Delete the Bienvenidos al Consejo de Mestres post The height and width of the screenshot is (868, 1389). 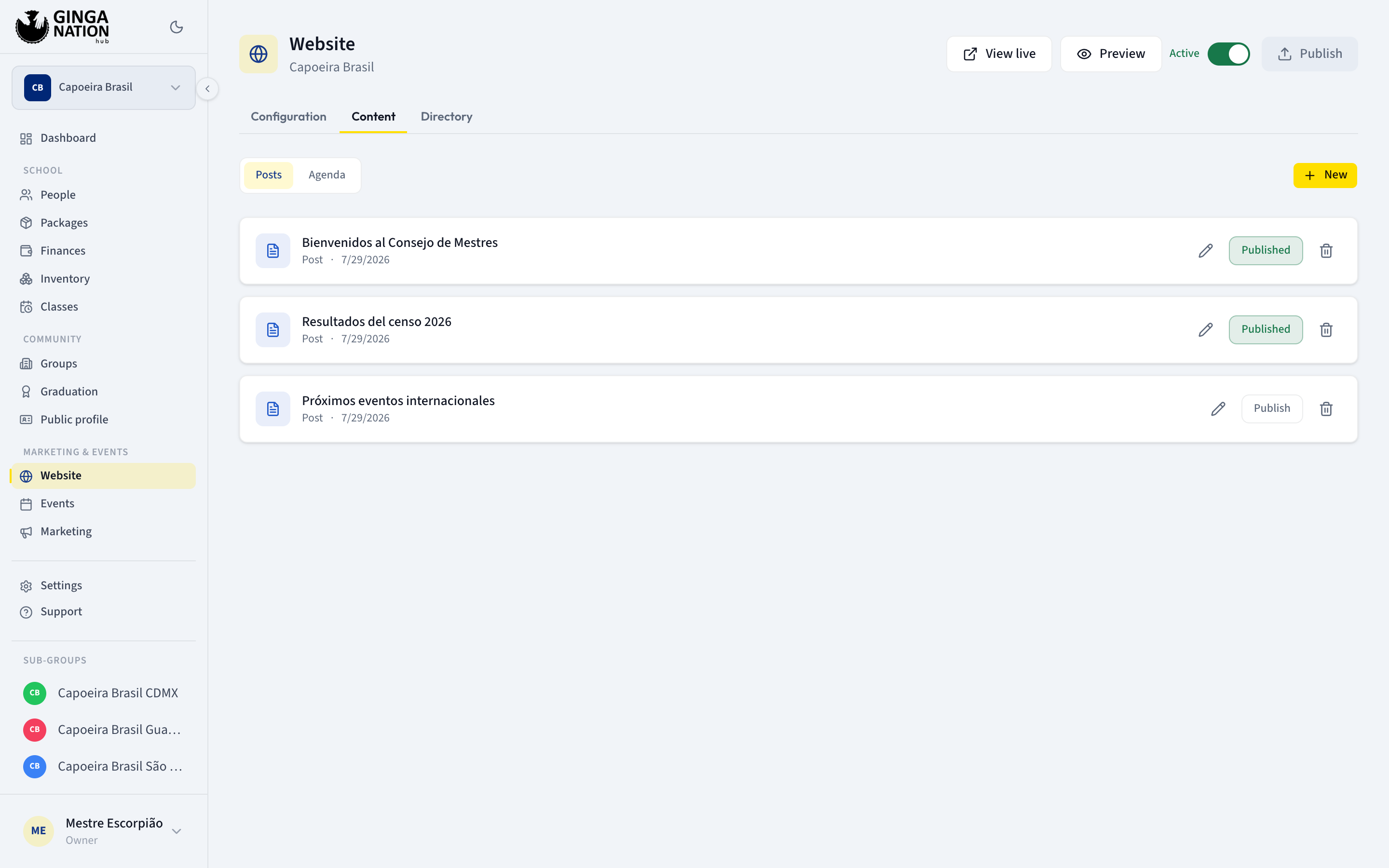click(x=1326, y=250)
